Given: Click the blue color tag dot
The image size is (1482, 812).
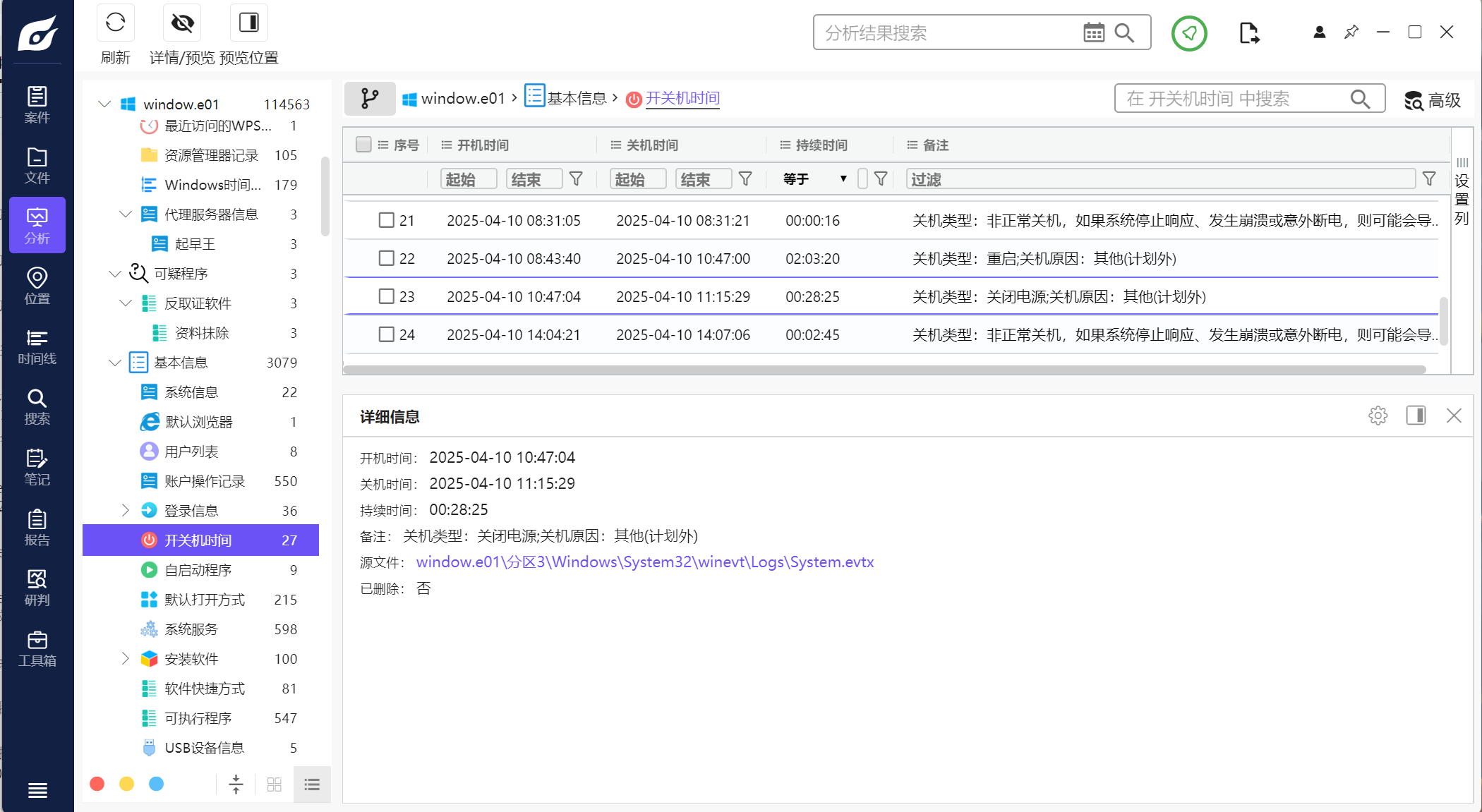Looking at the screenshot, I should click(x=157, y=784).
